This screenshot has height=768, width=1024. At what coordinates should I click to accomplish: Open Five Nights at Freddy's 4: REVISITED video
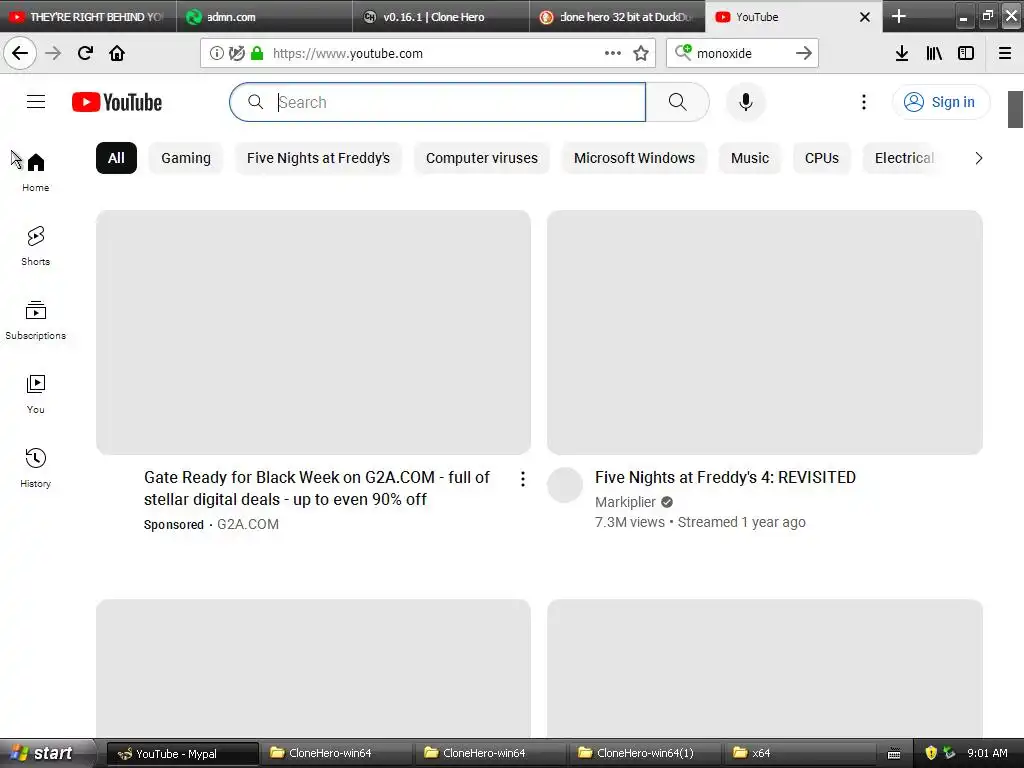[x=725, y=477]
